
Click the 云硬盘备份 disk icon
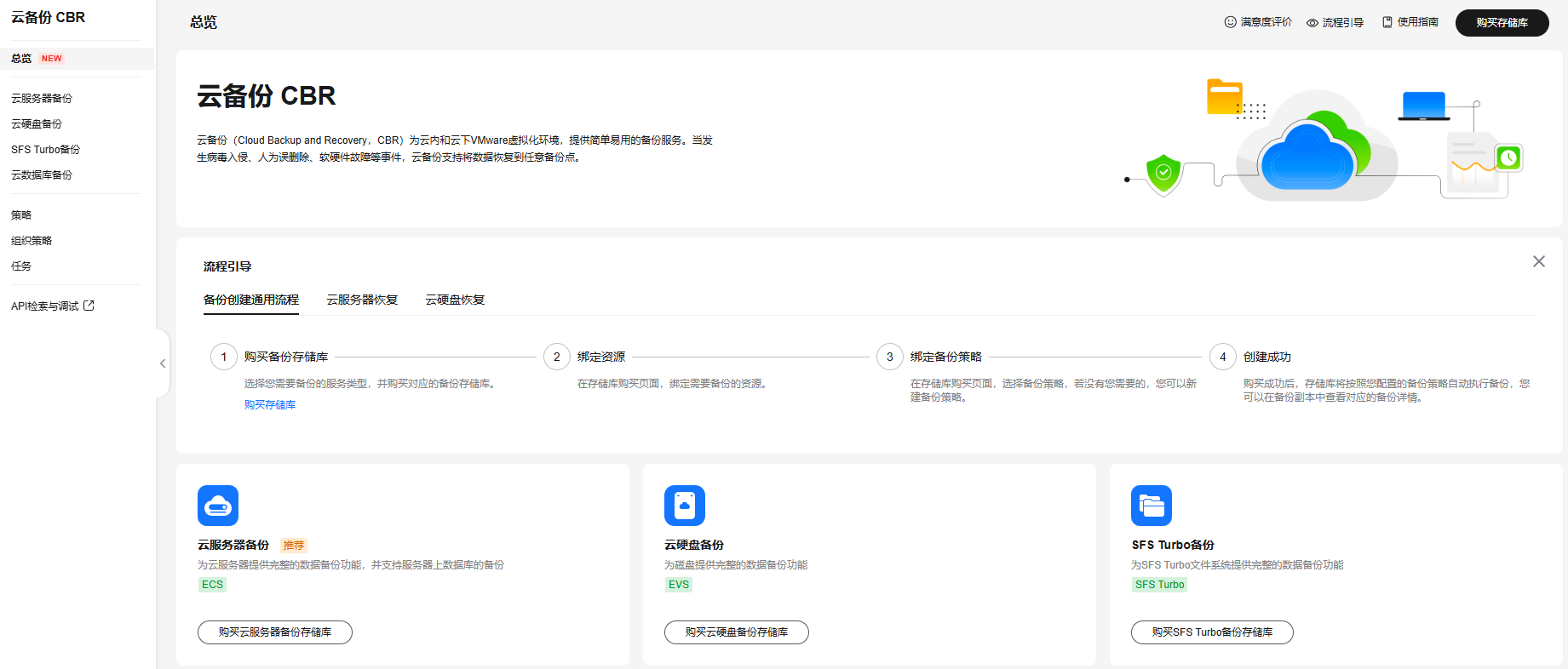(685, 506)
